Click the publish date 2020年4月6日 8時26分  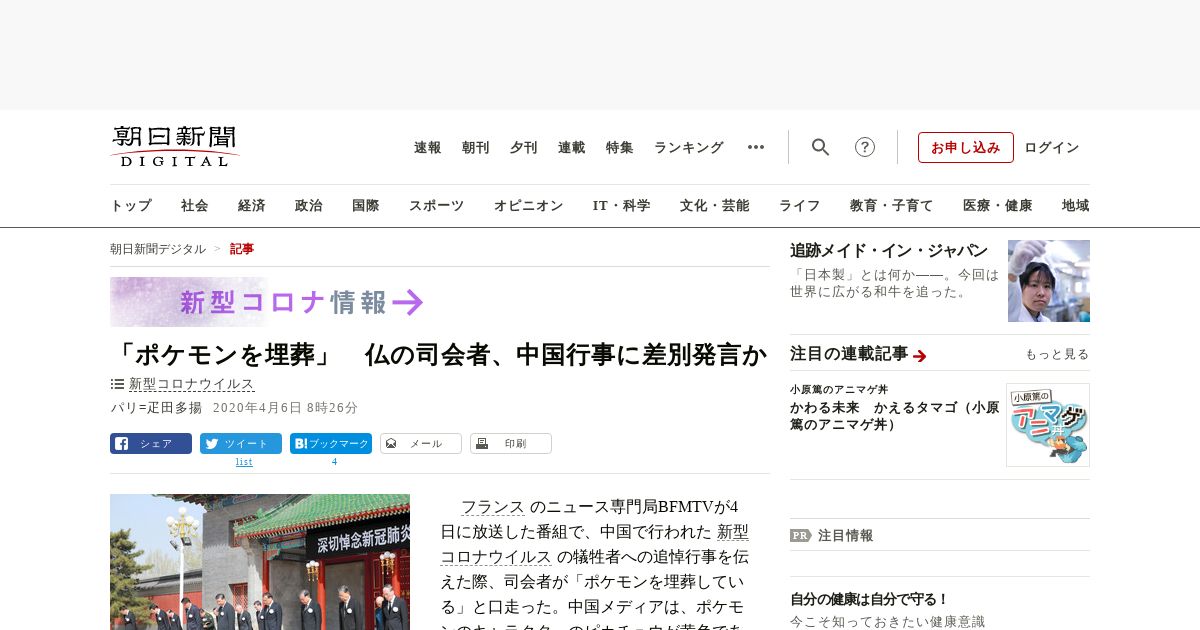(285, 408)
